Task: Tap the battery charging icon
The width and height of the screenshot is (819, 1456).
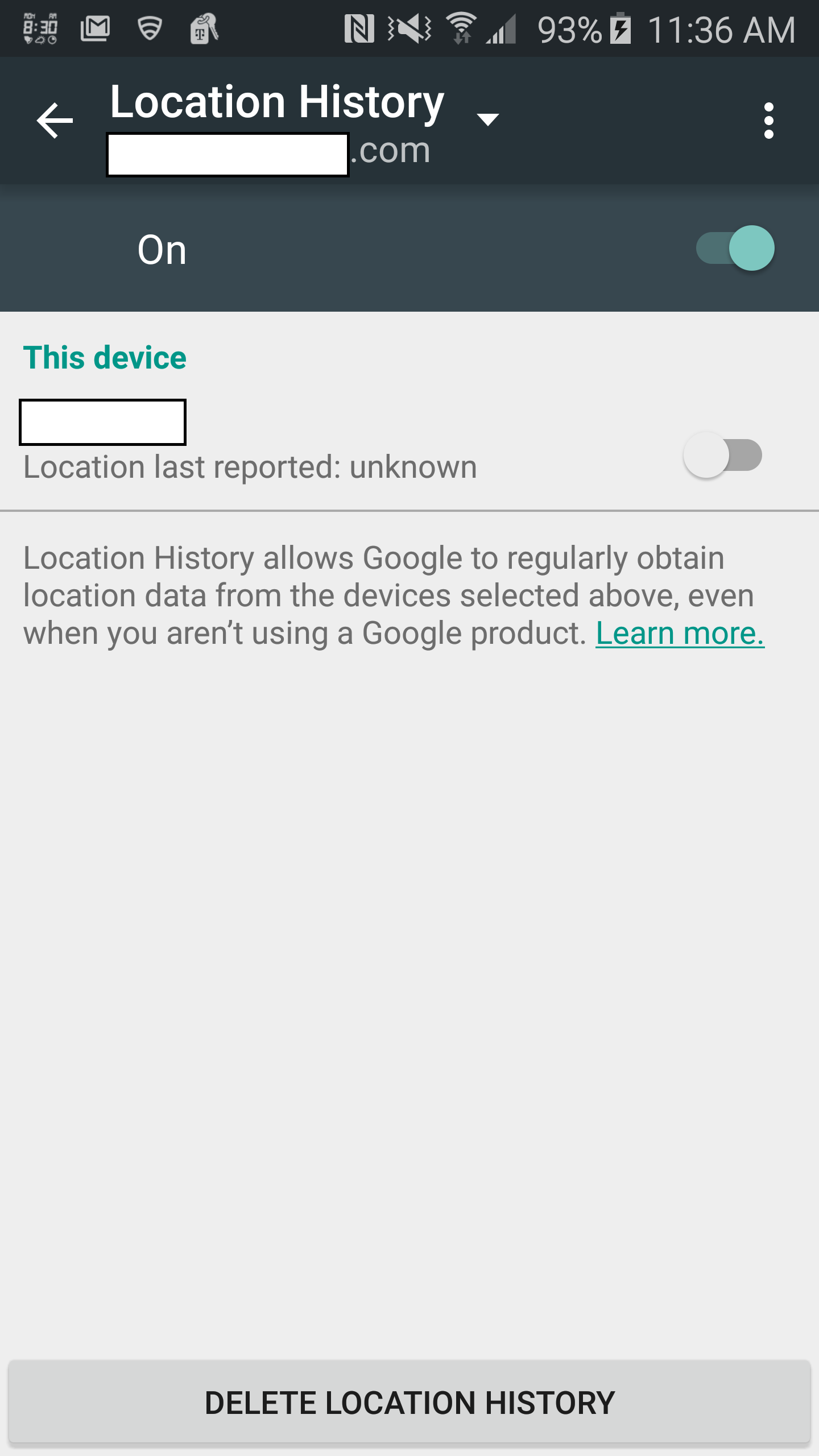Action: coord(621,28)
